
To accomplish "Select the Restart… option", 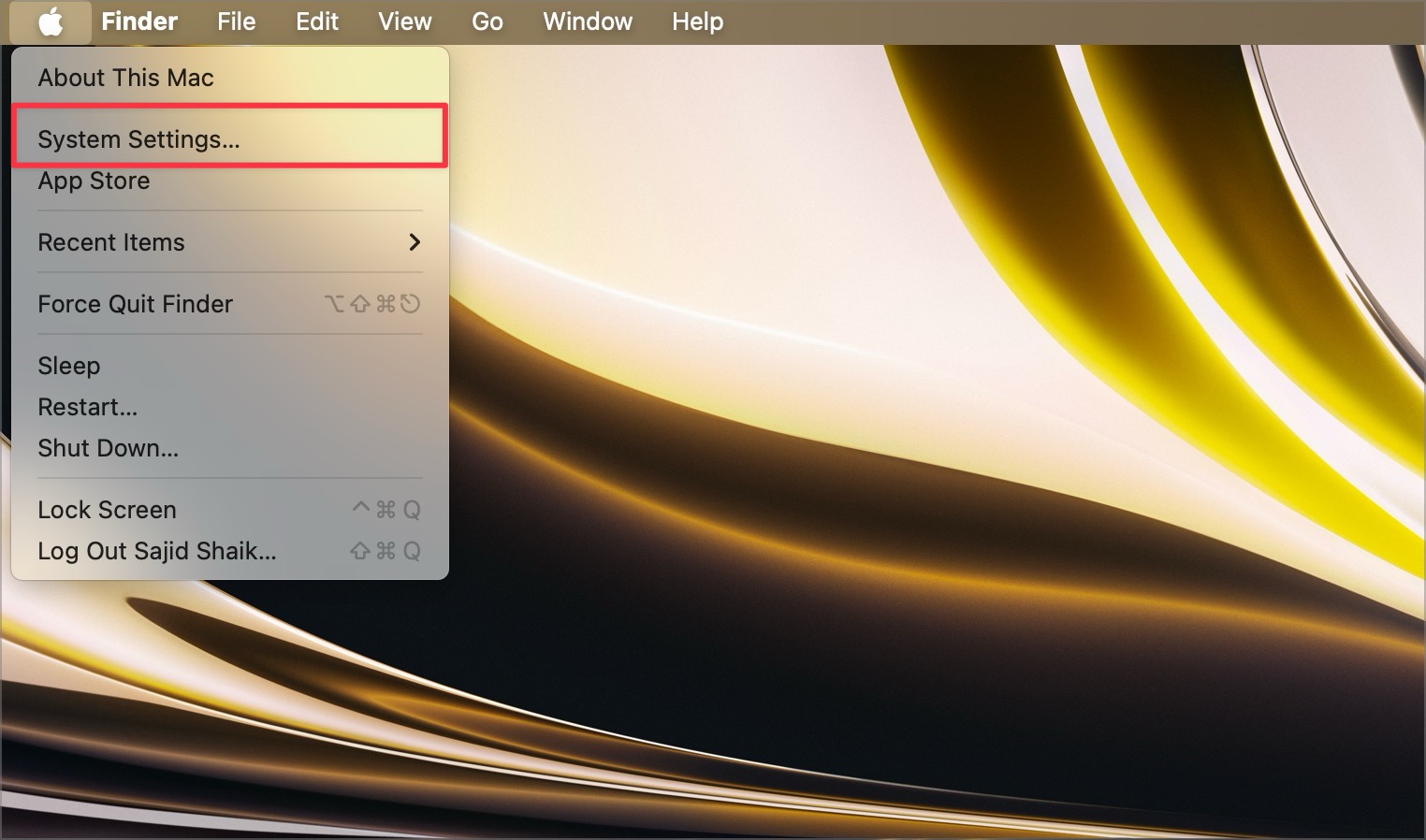I will point(87,407).
